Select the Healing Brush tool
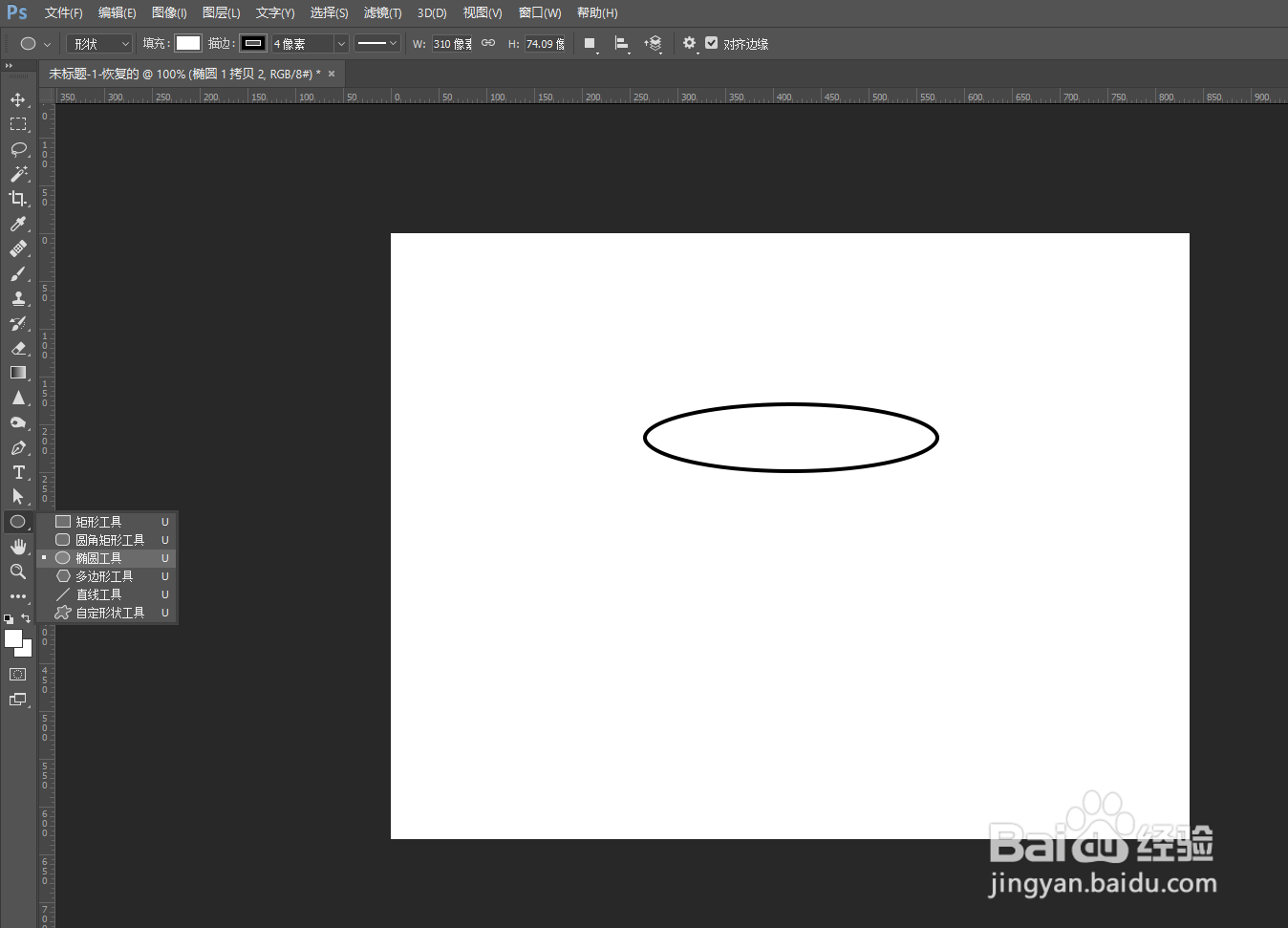 pos(18,248)
